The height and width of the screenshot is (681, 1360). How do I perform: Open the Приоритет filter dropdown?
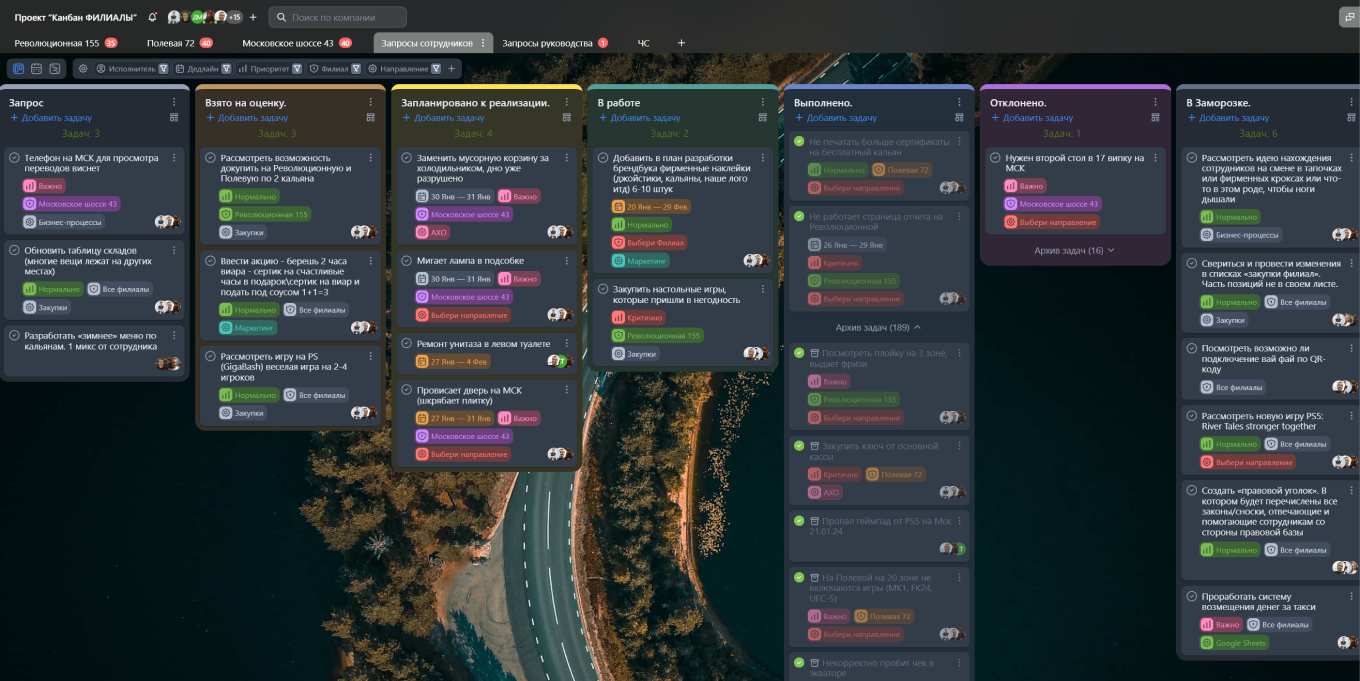coord(270,69)
